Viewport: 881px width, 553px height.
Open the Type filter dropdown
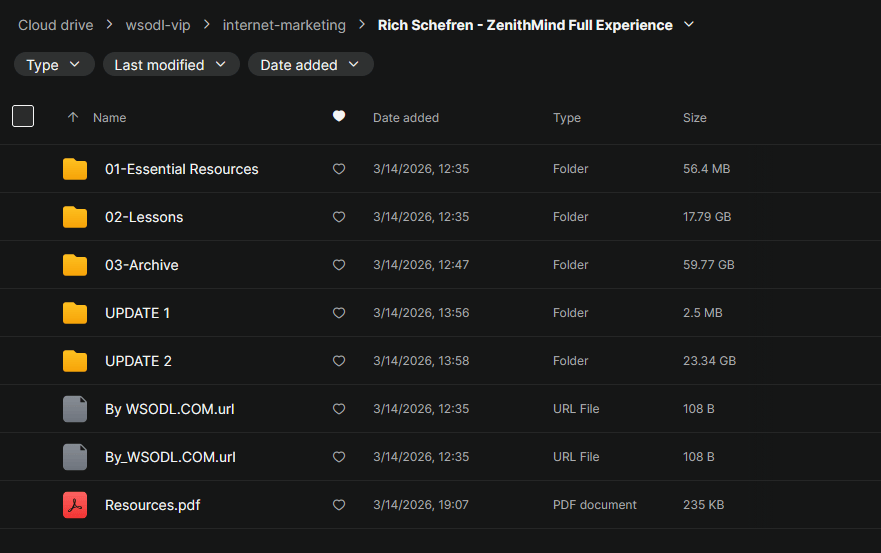(x=54, y=65)
